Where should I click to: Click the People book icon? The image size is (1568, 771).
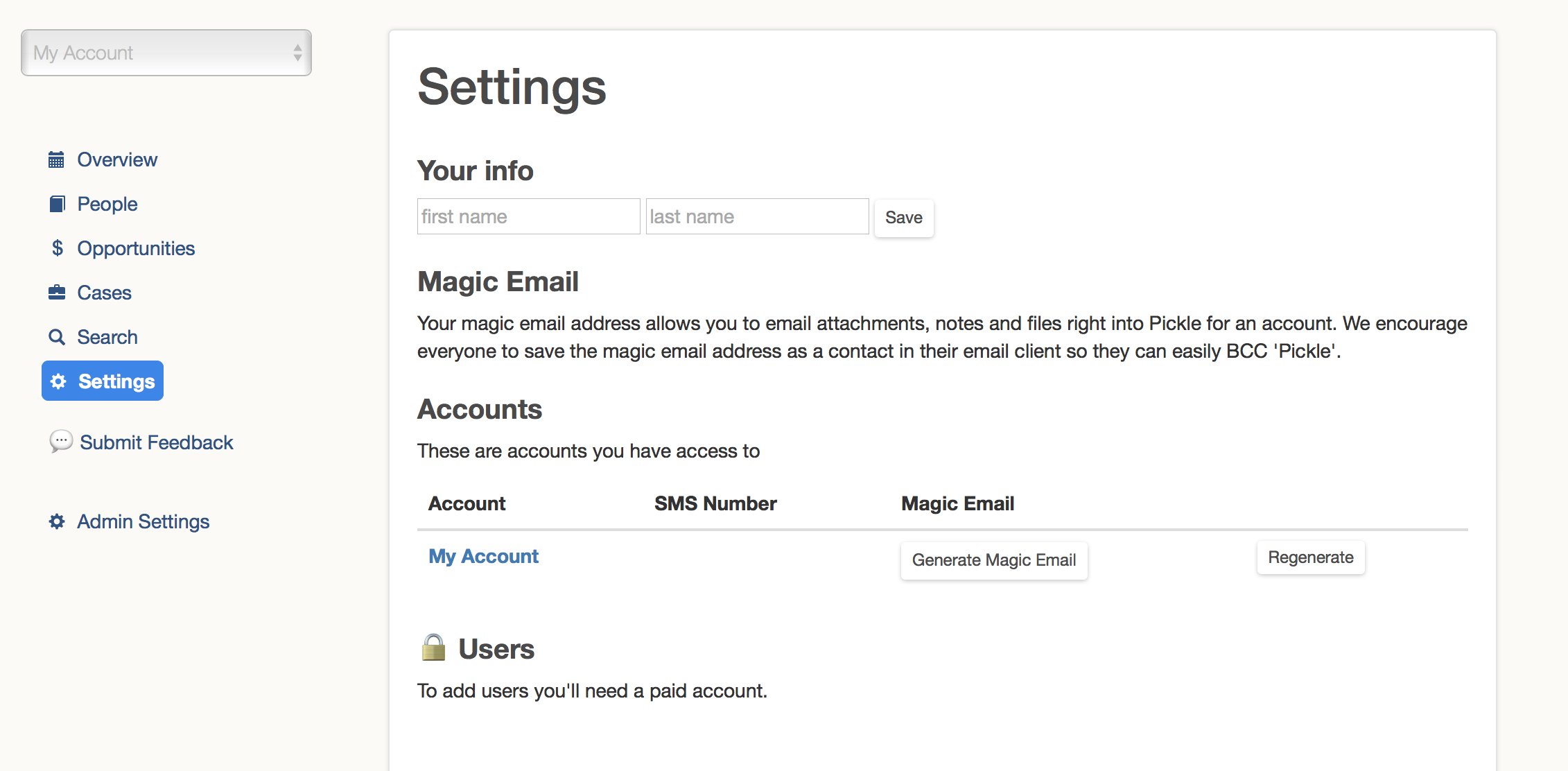(57, 204)
